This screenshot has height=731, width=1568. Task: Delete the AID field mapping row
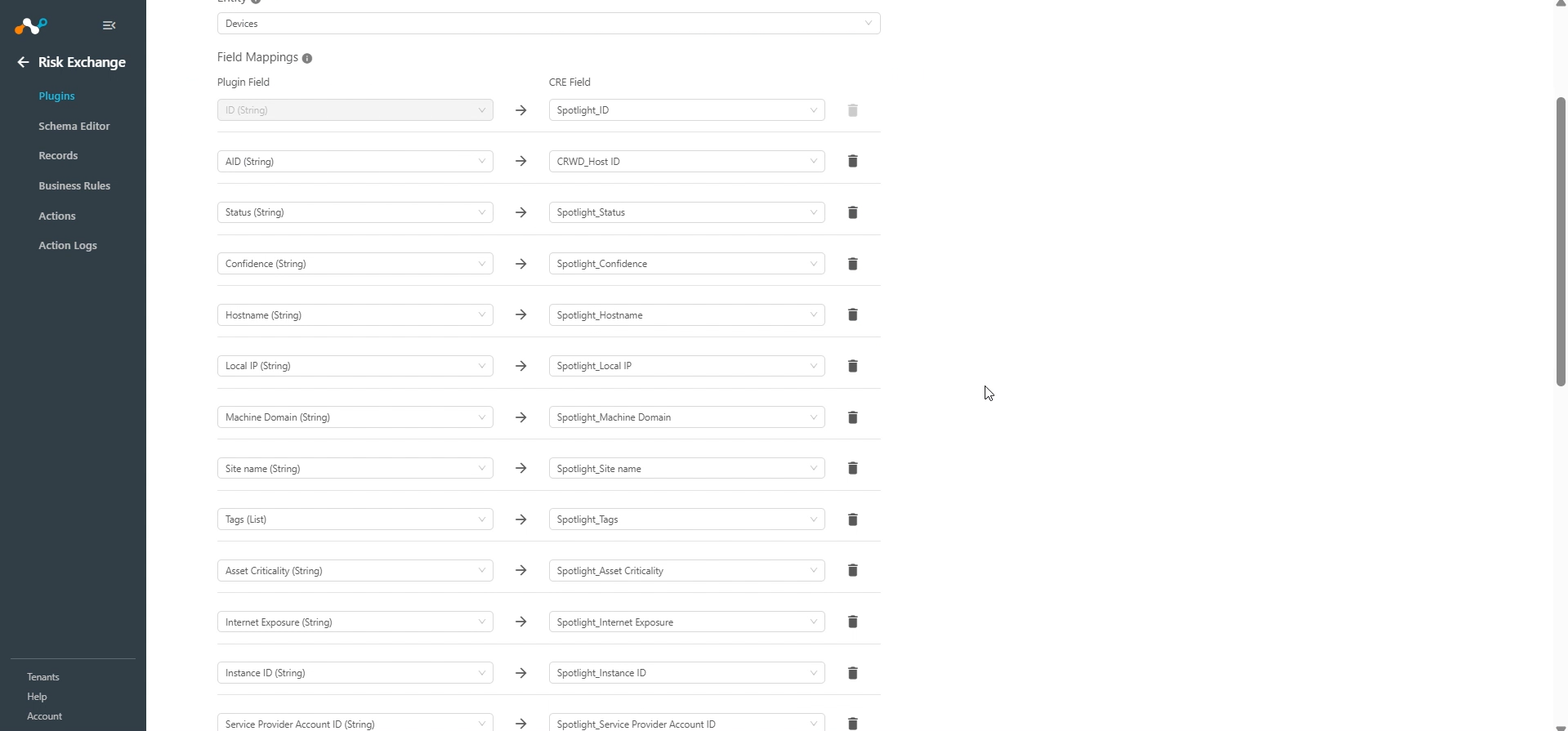[852, 162]
